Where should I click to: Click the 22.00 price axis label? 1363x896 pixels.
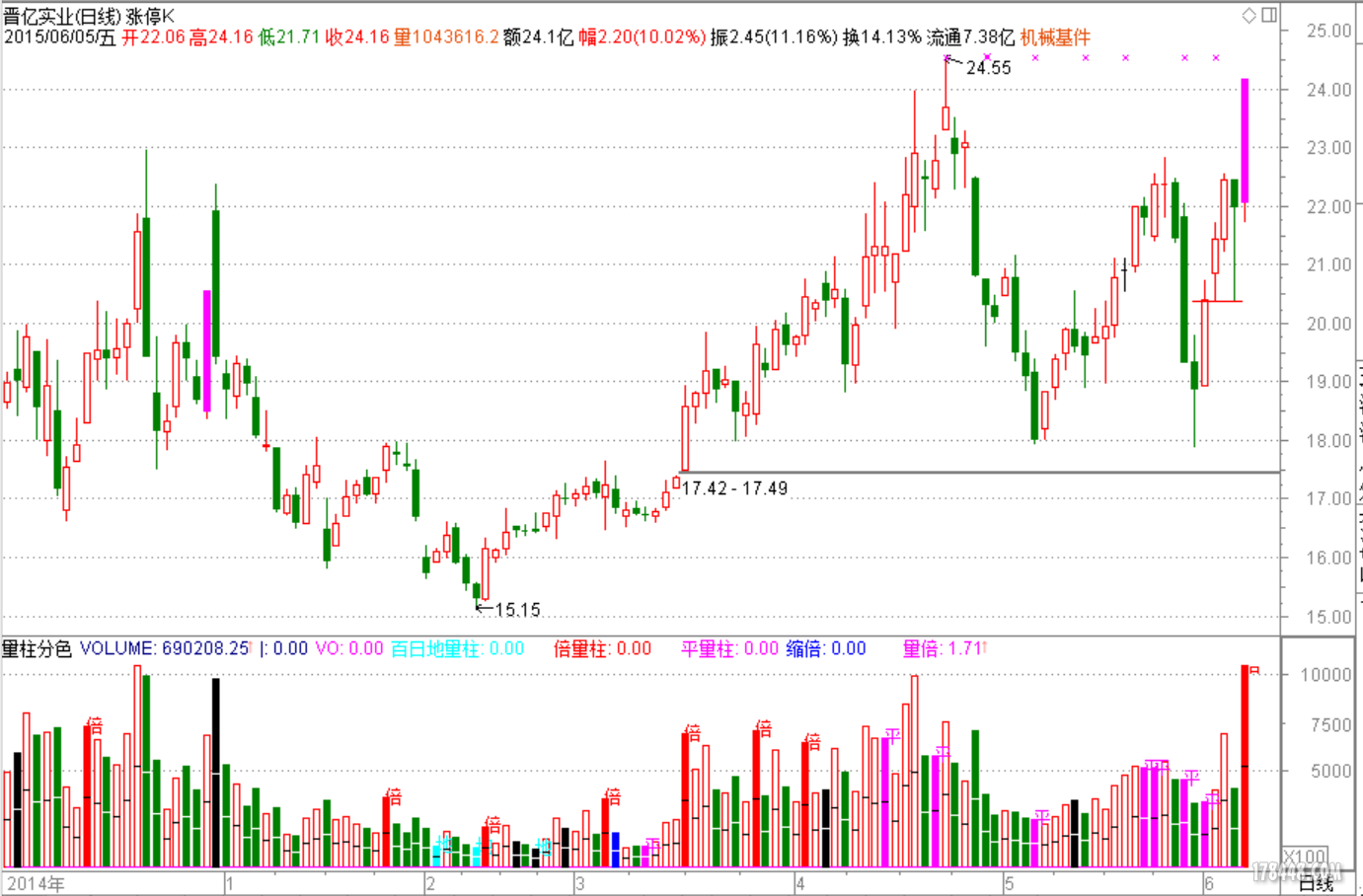(x=1328, y=206)
